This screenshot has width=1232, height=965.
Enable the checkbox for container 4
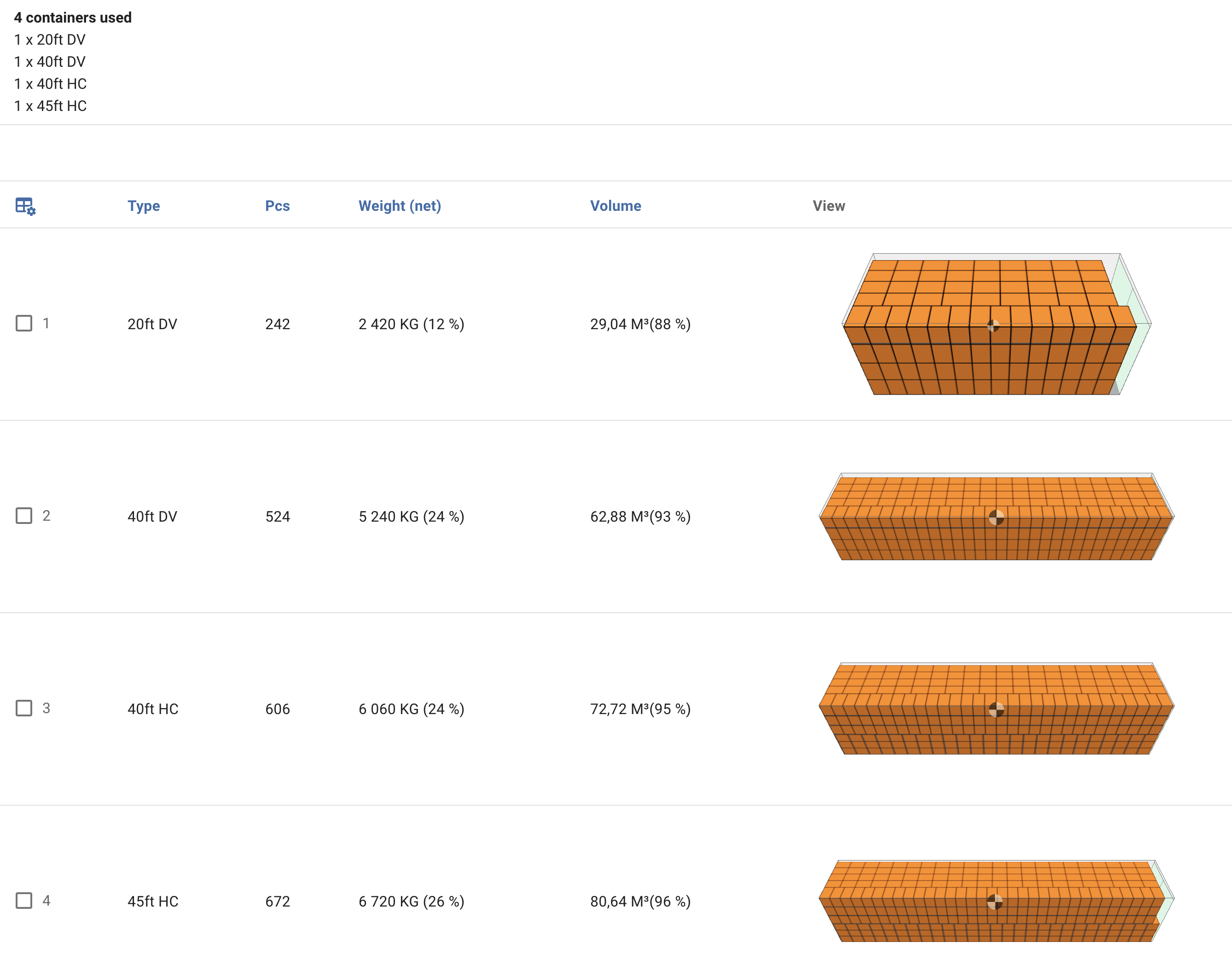[x=24, y=900]
